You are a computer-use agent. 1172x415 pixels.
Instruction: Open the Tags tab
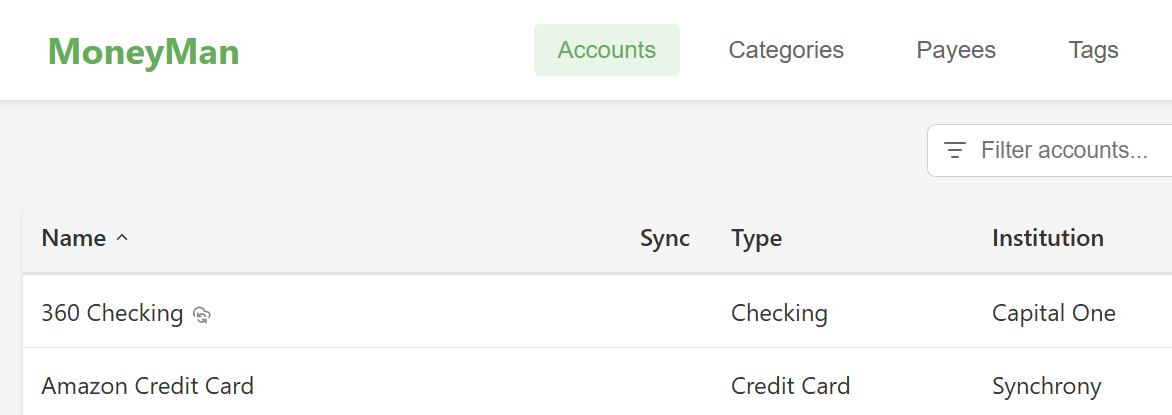click(1093, 50)
